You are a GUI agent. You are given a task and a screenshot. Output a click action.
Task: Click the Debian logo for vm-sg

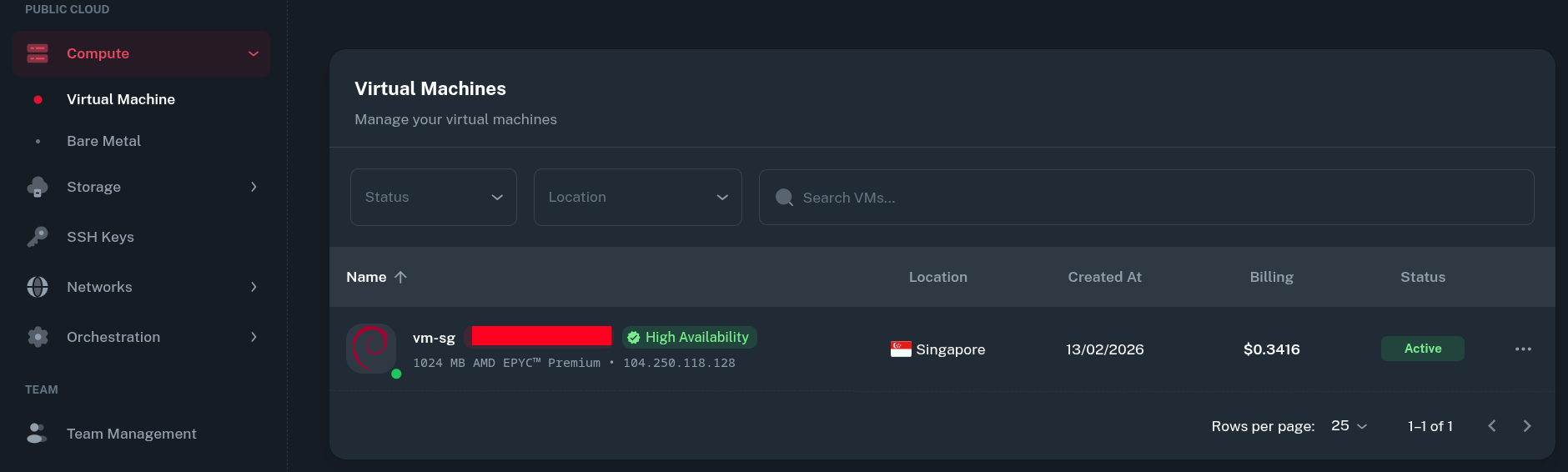pyautogui.click(x=371, y=348)
